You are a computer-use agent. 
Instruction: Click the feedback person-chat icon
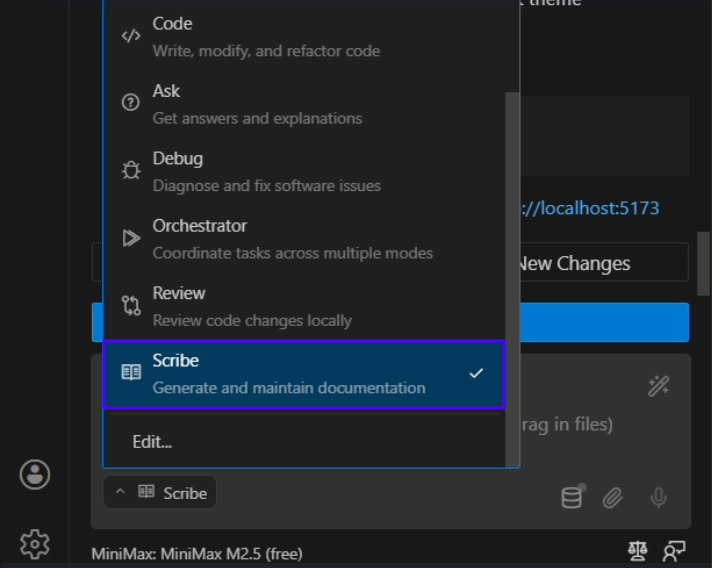pyautogui.click(x=674, y=550)
